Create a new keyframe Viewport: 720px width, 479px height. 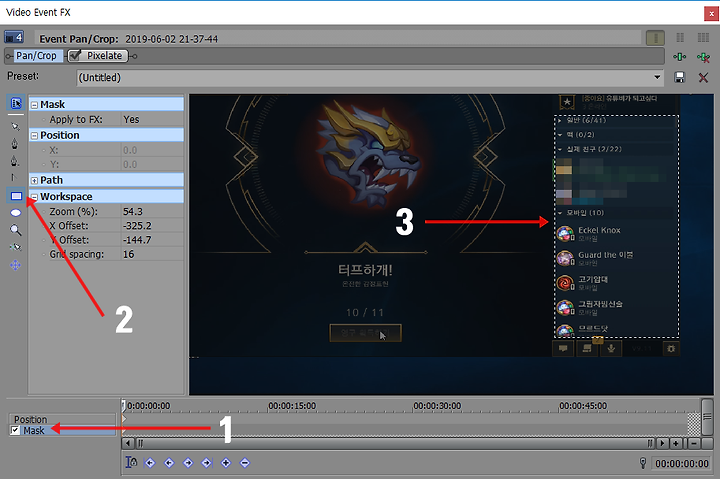tap(226, 463)
